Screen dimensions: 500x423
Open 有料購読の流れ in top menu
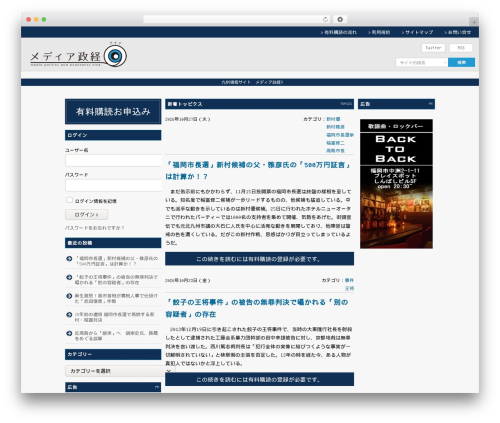click(338, 32)
